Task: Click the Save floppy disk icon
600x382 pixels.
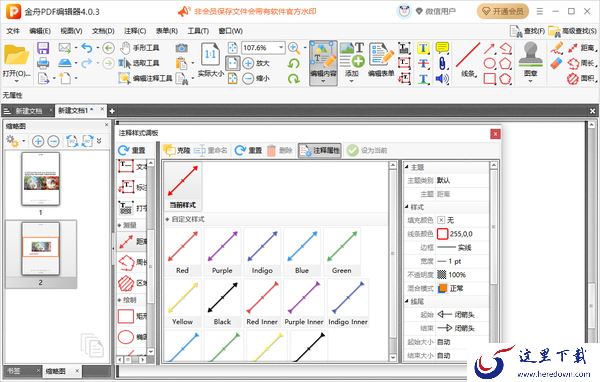Action: click(x=43, y=48)
